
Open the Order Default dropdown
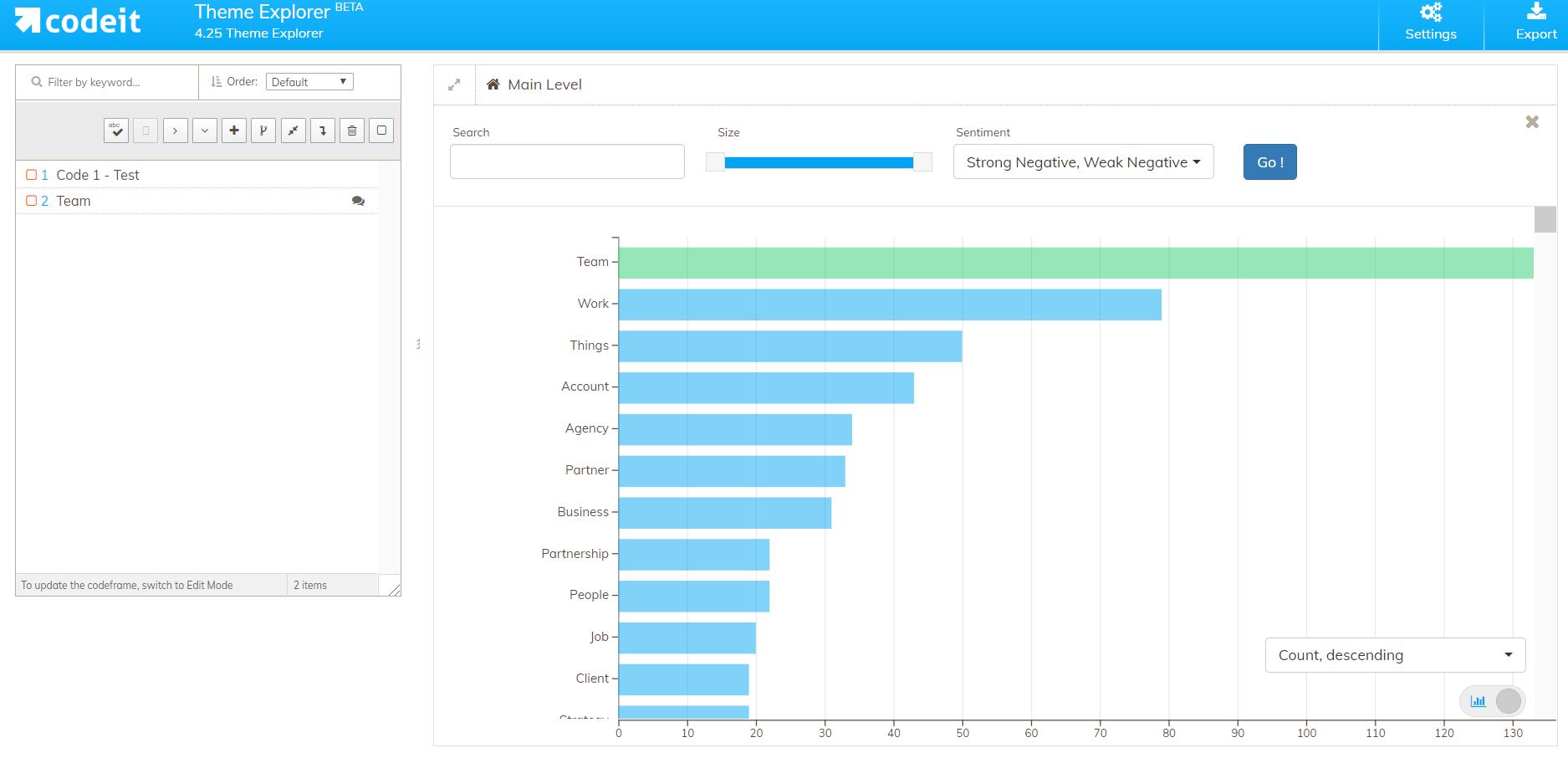coord(309,82)
